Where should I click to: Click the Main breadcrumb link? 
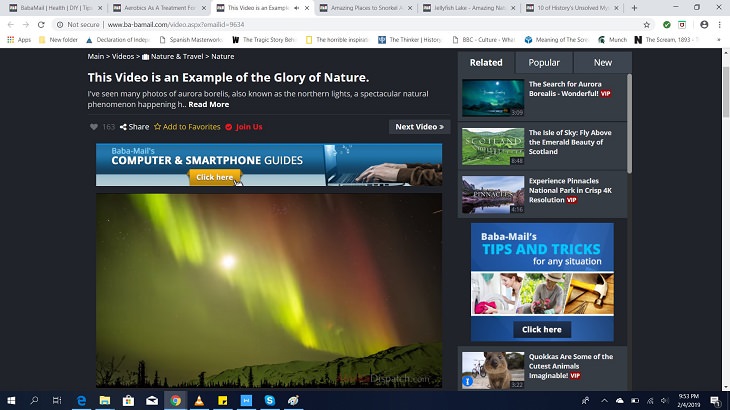pyautogui.click(x=96, y=56)
